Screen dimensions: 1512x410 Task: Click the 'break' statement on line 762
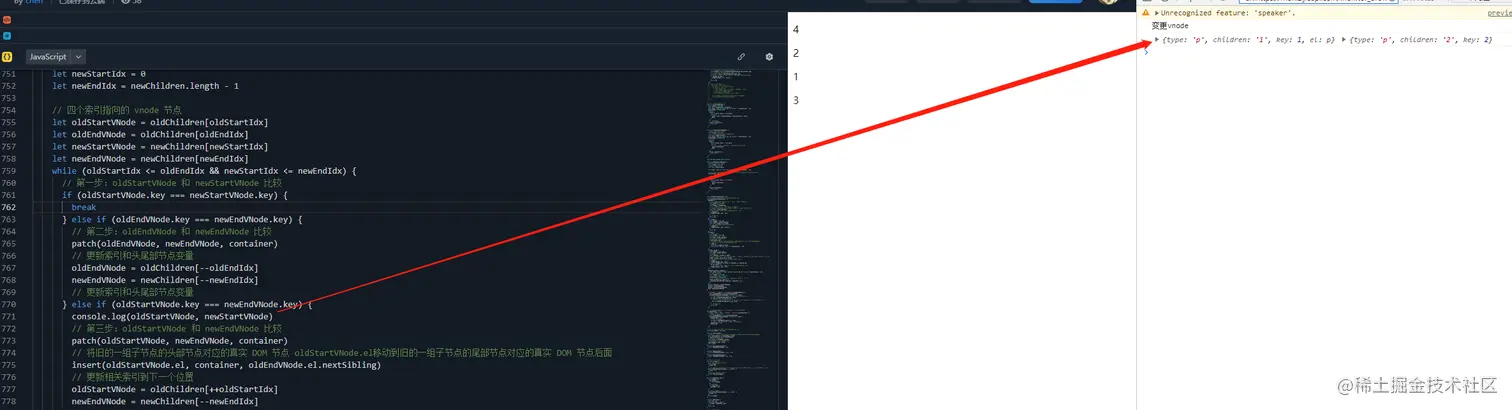[83, 207]
